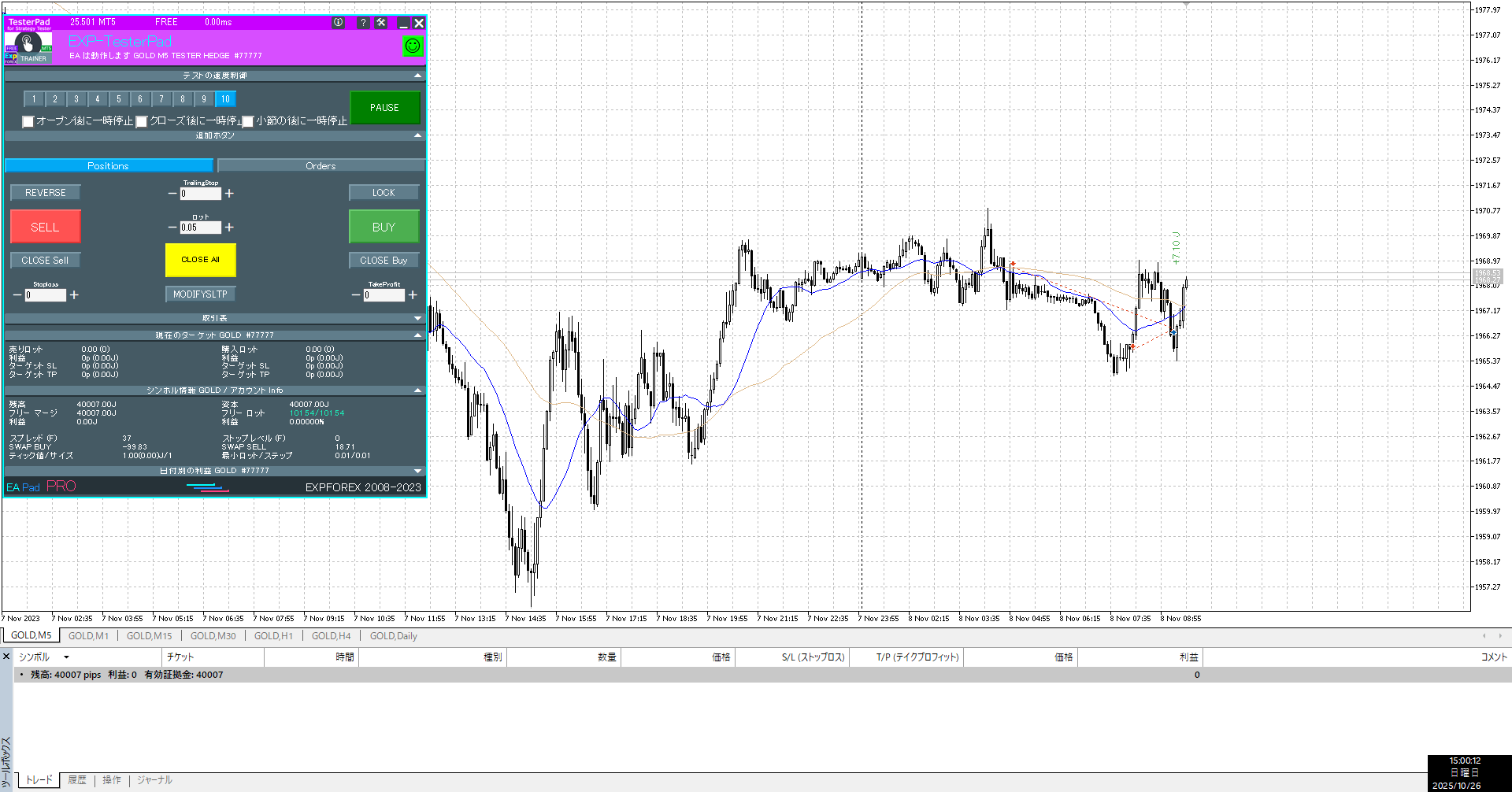Viewport: 1512px width, 792px height.
Task: Collapse the テストの速度制御 section
Action: click(417, 76)
